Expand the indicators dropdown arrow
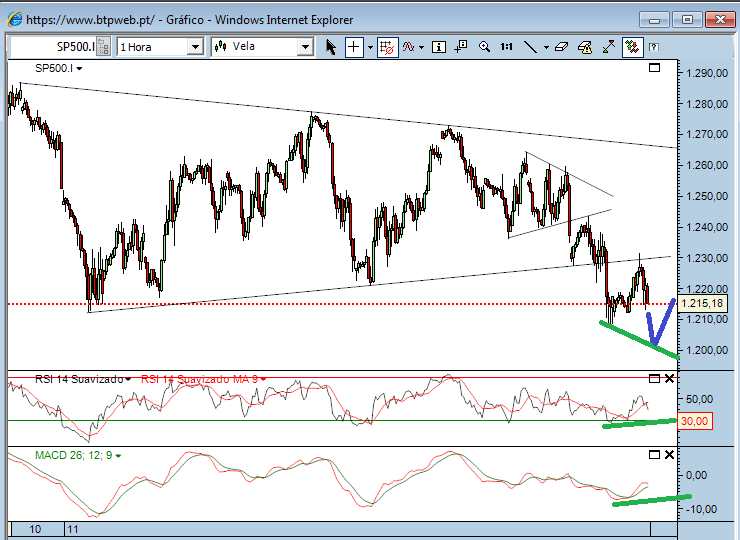 (421, 47)
